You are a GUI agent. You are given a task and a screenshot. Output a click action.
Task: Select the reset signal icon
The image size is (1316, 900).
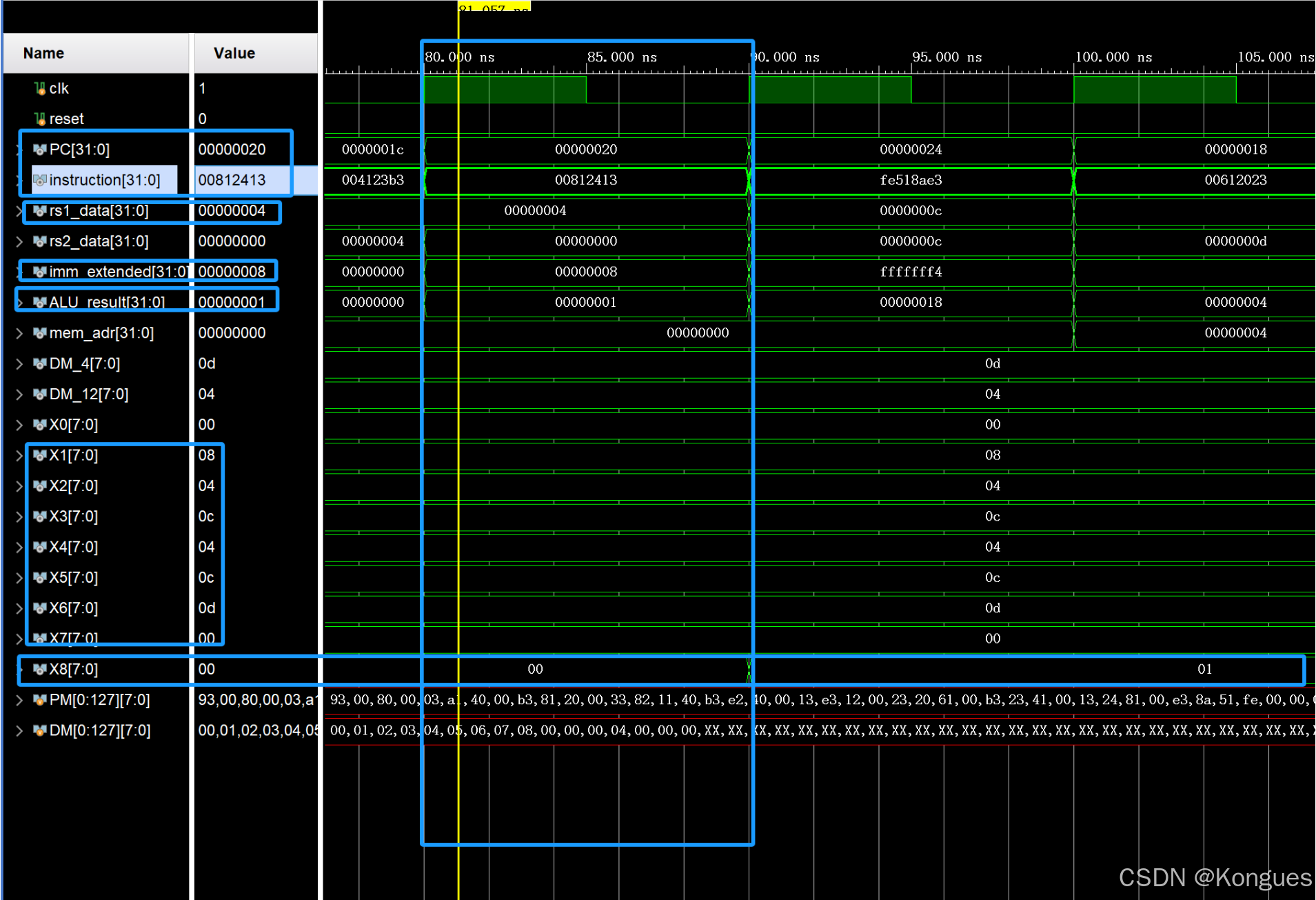point(40,119)
